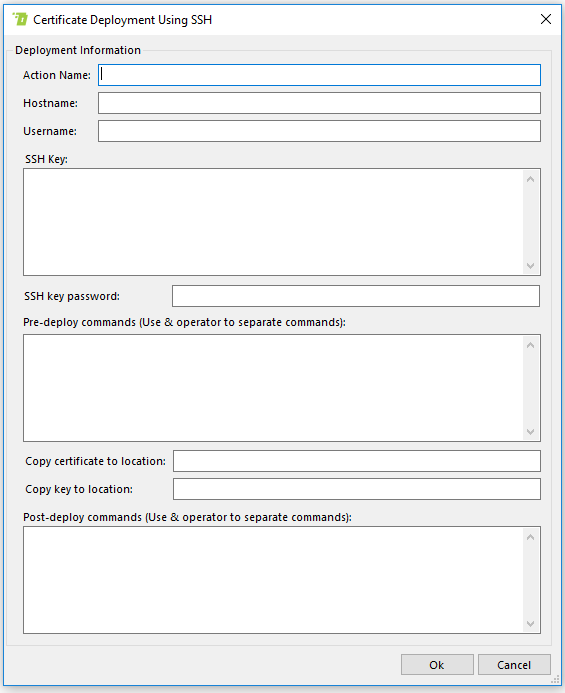This screenshot has width=565, height=693.
Task: Select the Copy certificate to location field
Action: click(357, 461)
